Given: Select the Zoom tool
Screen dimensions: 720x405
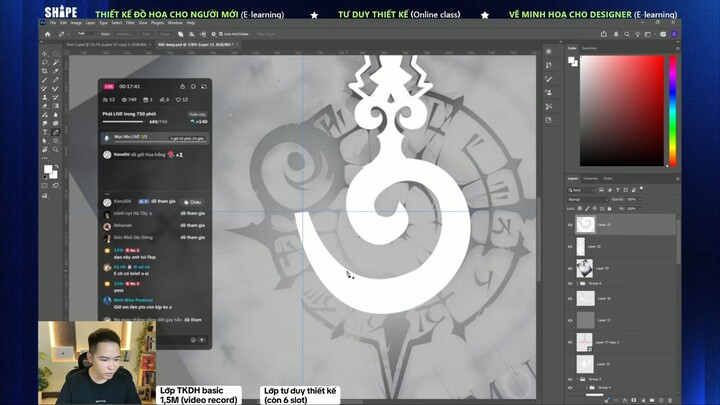Looking at the screenshot, I should [56, 150].
